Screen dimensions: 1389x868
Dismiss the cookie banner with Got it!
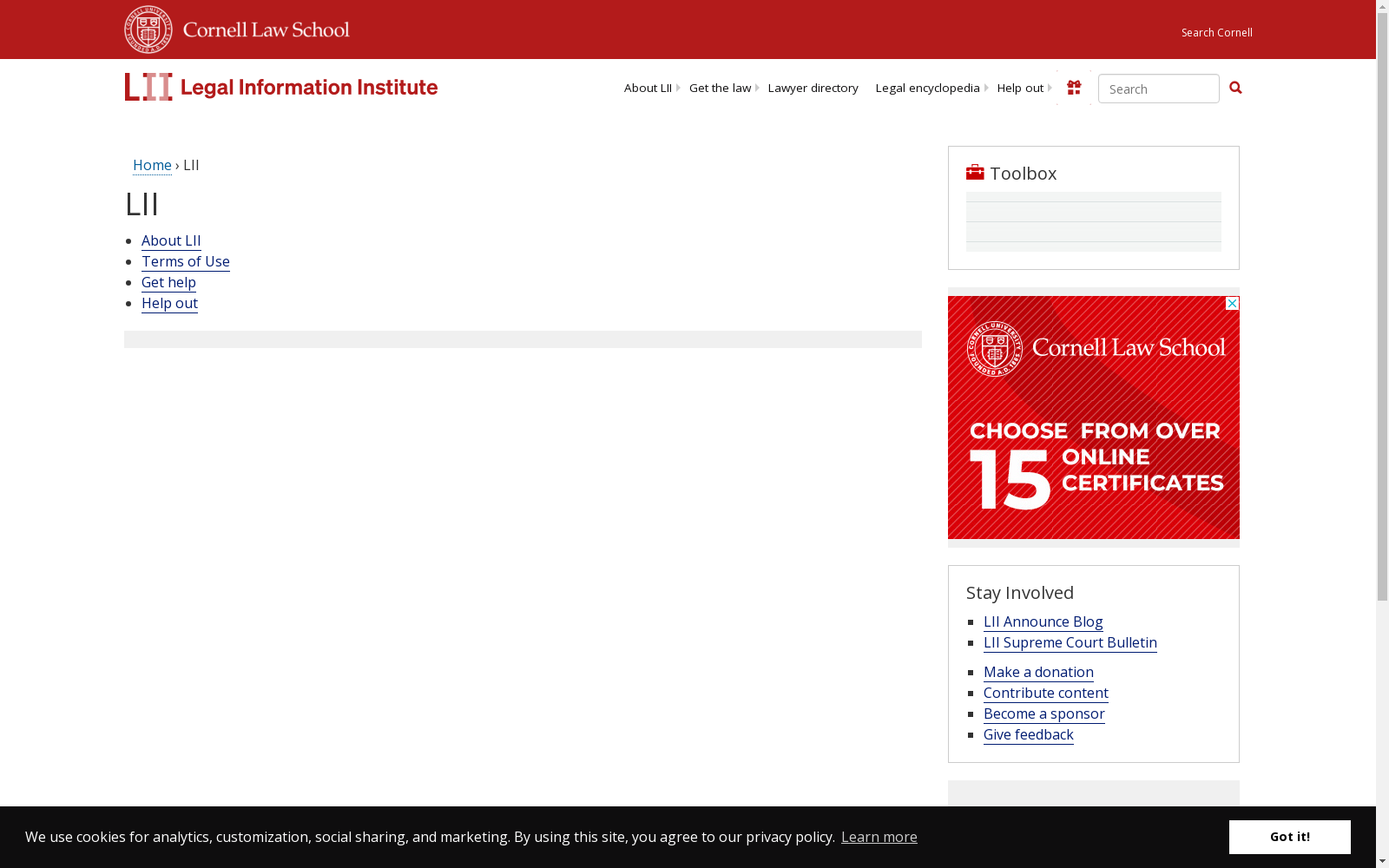[x=1289, y=837]
